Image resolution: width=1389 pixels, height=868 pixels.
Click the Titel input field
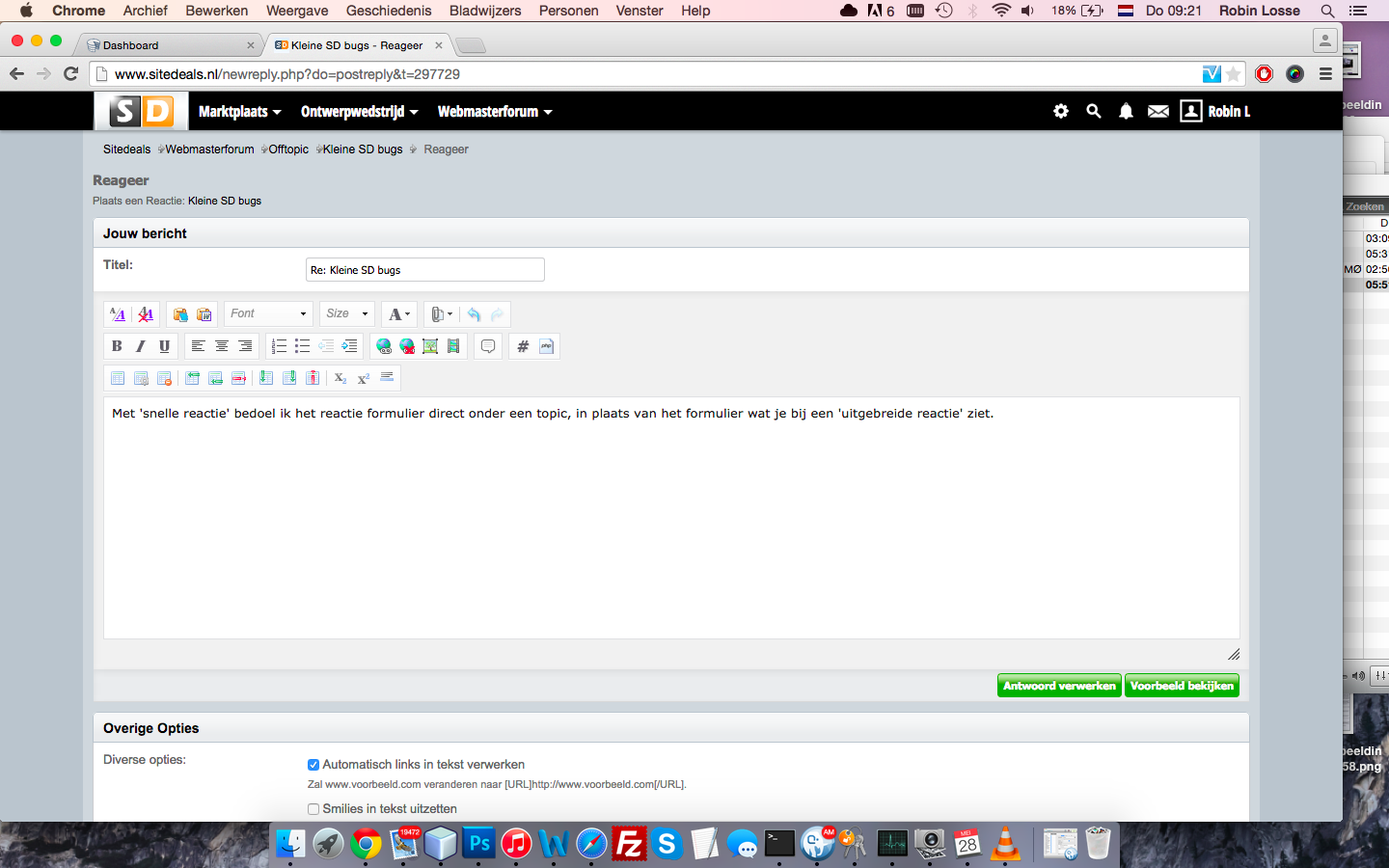[425, 270]
